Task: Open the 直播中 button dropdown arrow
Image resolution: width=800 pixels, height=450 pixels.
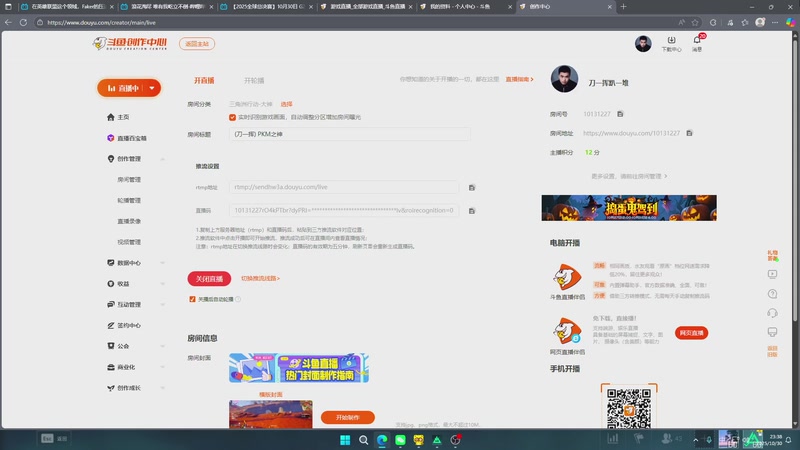Action: [152, 88]
